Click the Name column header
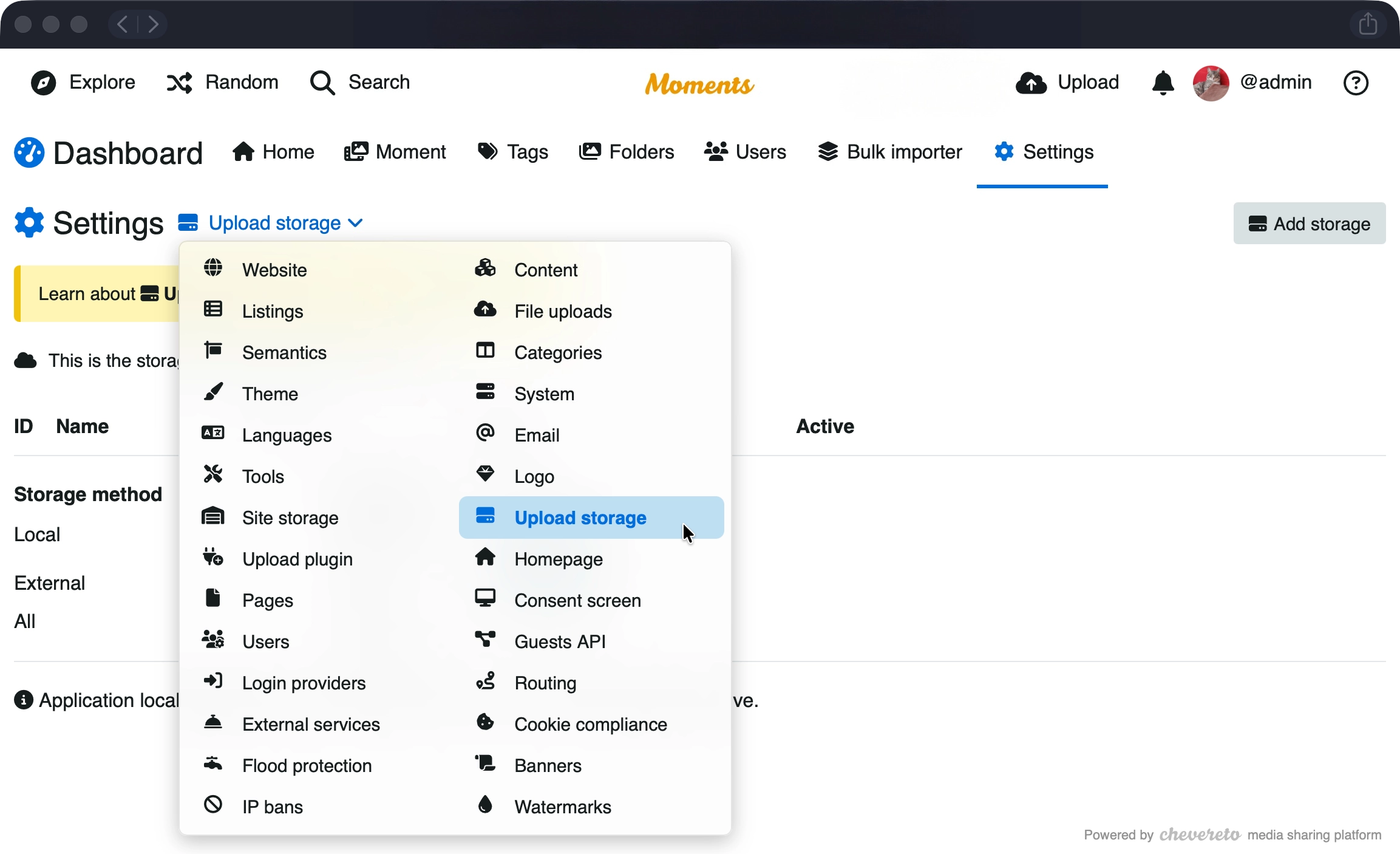 [83, 426]
